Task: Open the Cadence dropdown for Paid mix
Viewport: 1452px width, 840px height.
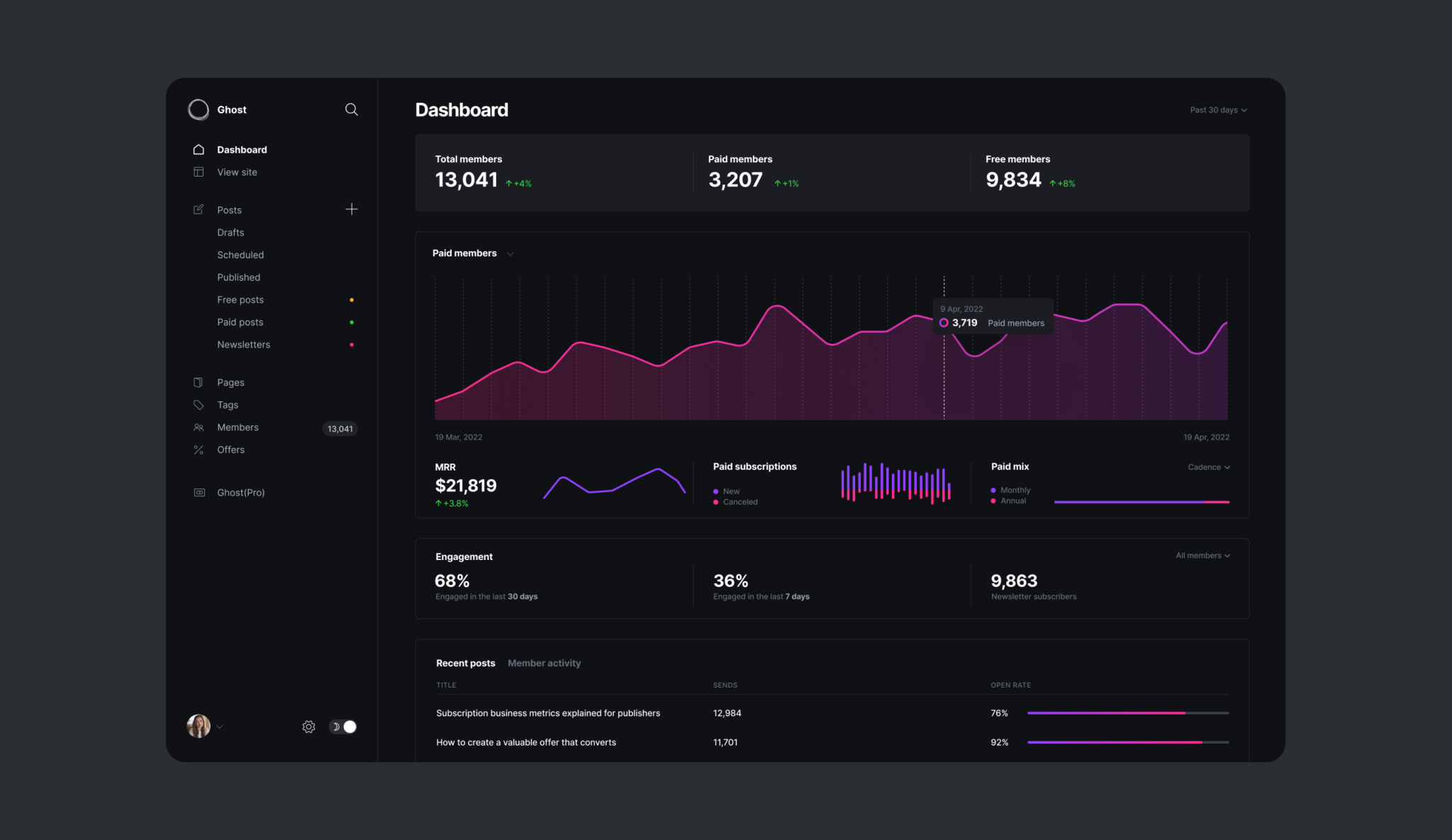Action: coord(1209,466)
